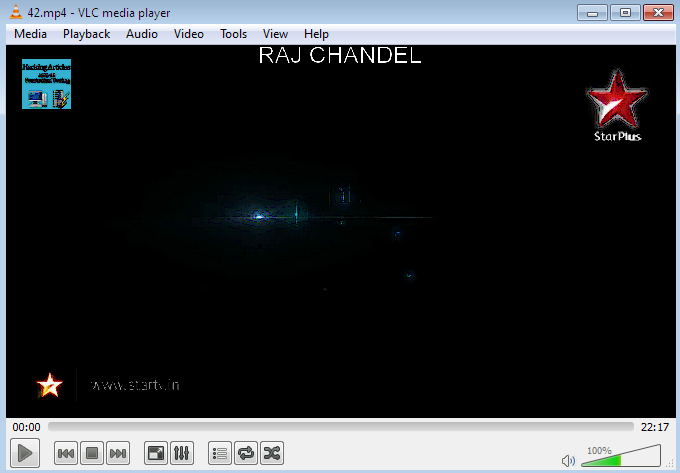Stop the video playback

coord(92,453)
